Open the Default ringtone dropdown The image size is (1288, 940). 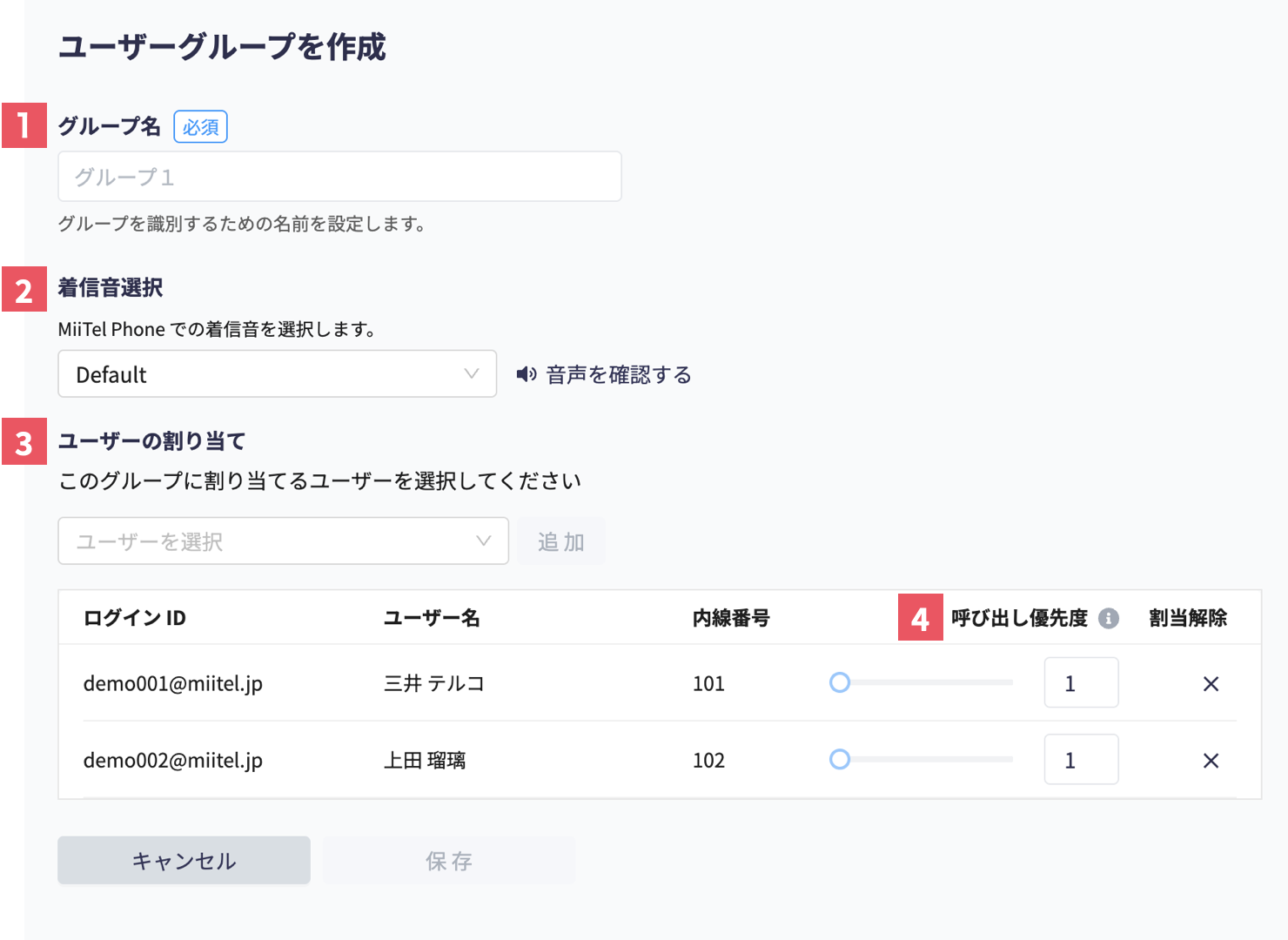[277, 374]
